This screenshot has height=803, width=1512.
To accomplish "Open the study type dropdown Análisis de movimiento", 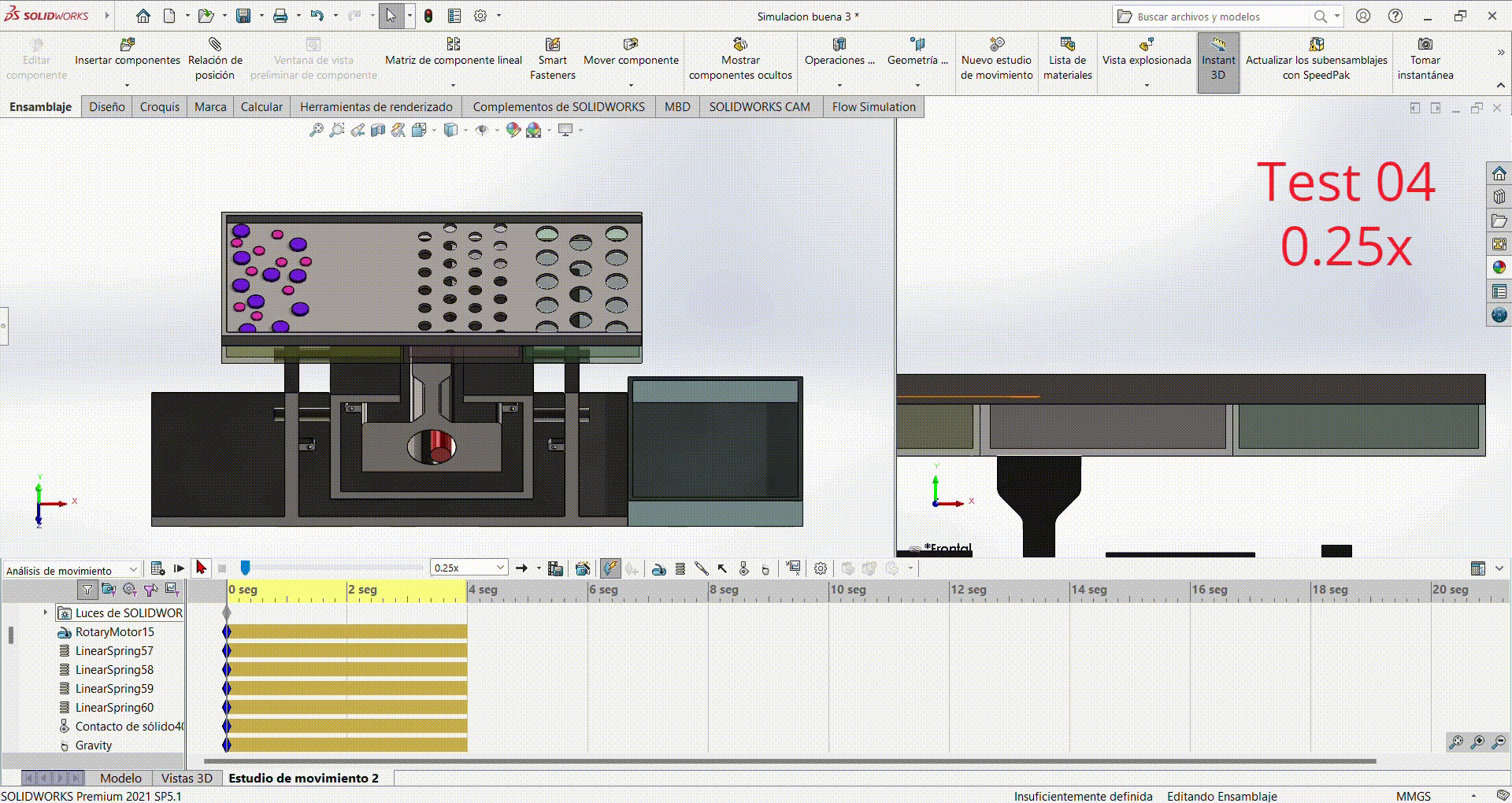I will coord(72,570).
